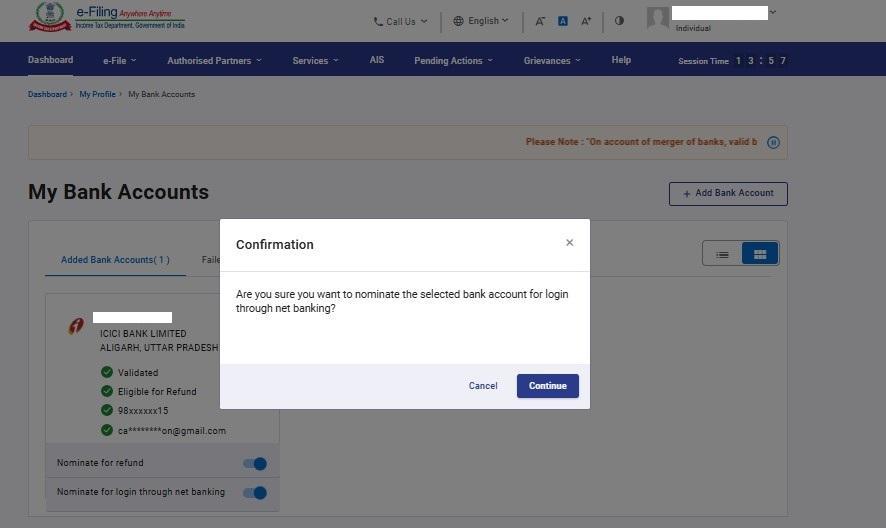Toggle Nominate for login through net banking

pyautogui.click(x=255, y=493)
